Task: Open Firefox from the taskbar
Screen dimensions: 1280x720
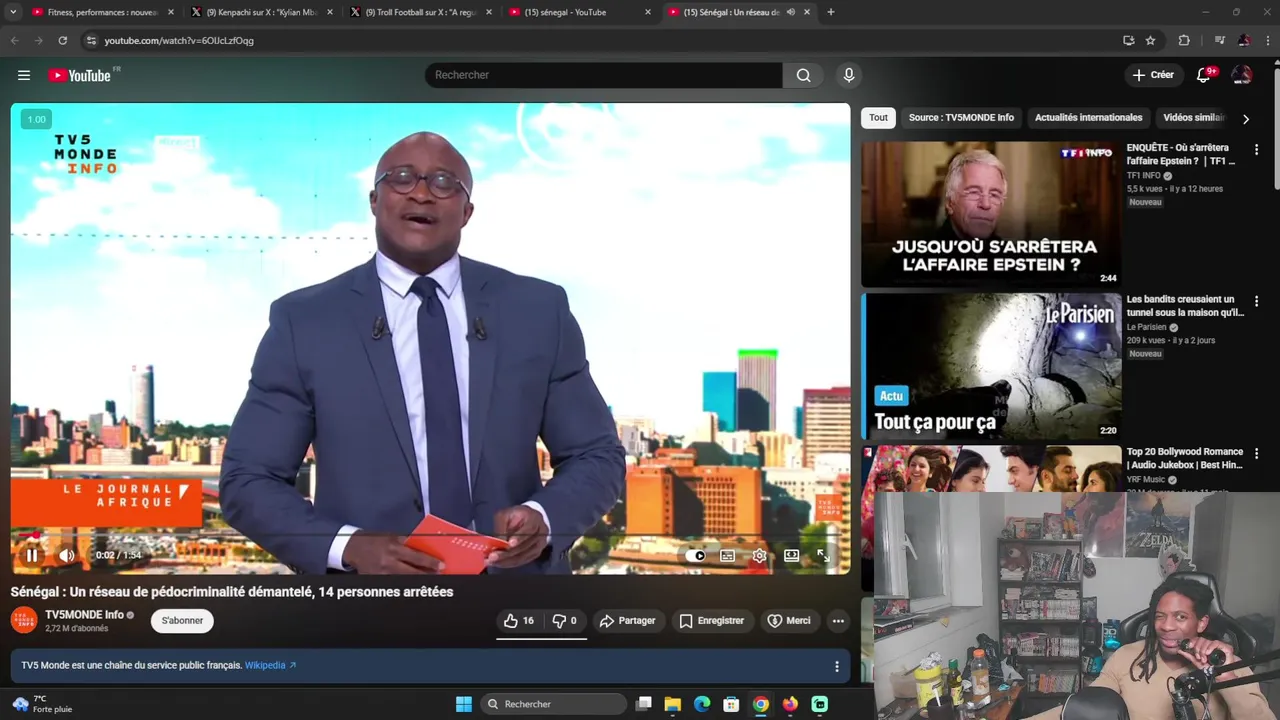Action: [791, 704]
